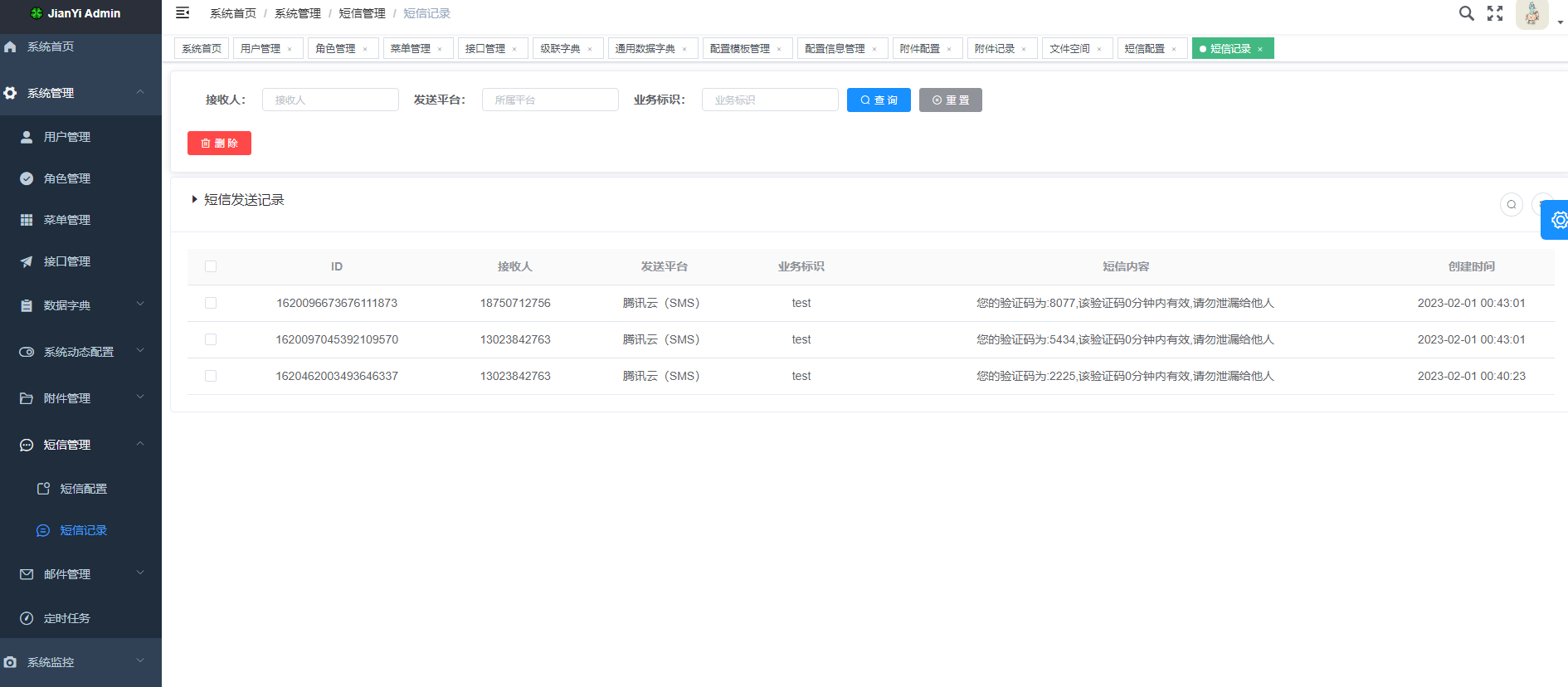Check the row for ID 1620462003493646337
The height and width of the screenshot is (687, 1568).
(x=211, y=376)
